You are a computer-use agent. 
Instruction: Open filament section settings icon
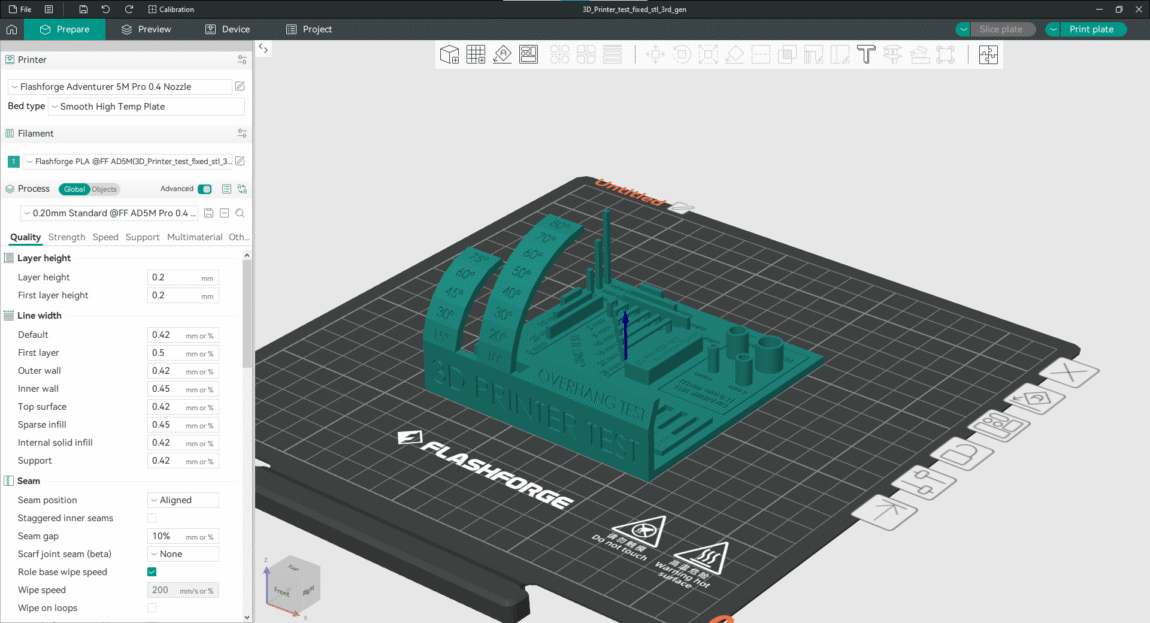242,134
